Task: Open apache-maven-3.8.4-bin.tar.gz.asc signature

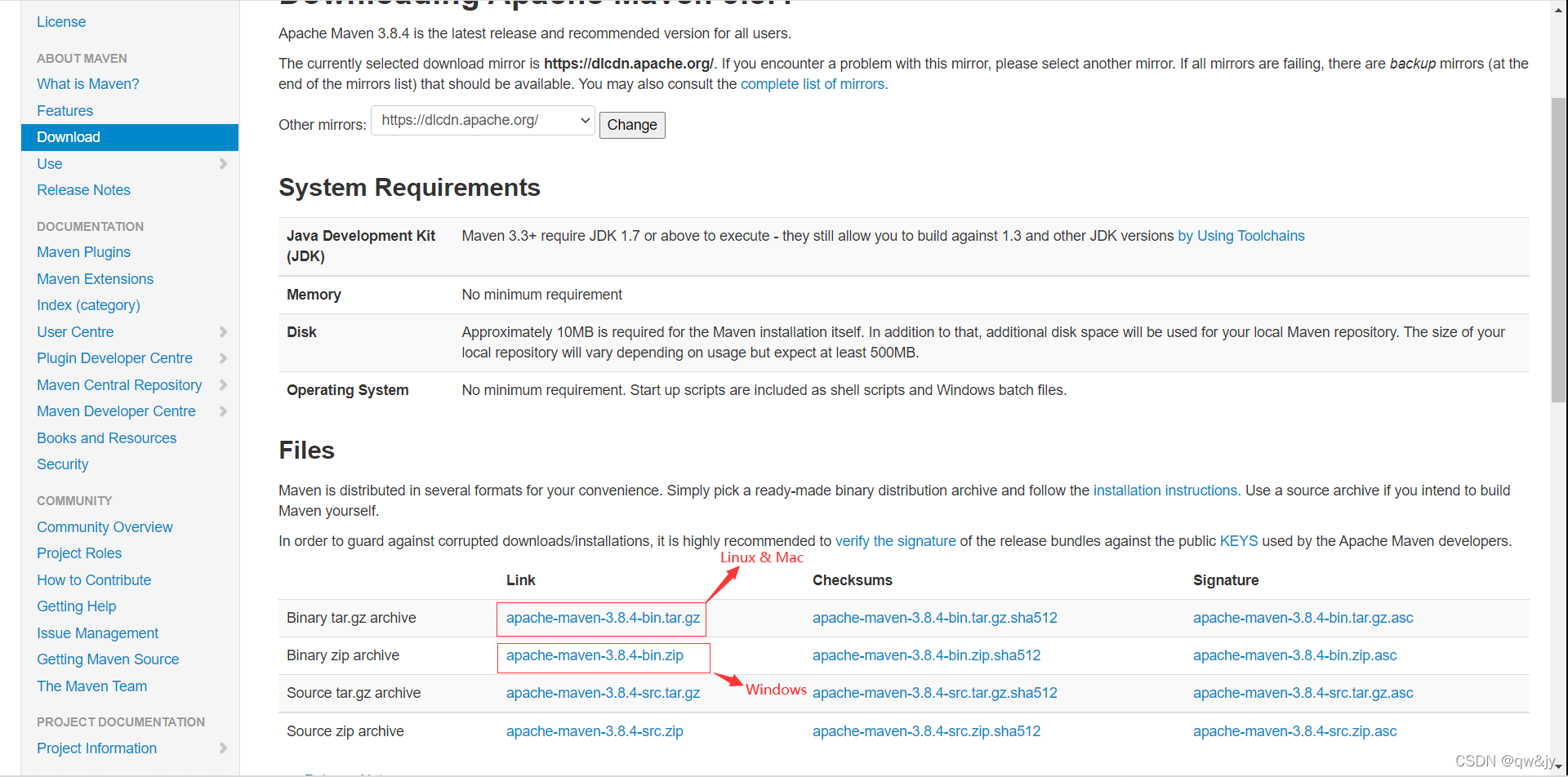Action: point(1303,618)
